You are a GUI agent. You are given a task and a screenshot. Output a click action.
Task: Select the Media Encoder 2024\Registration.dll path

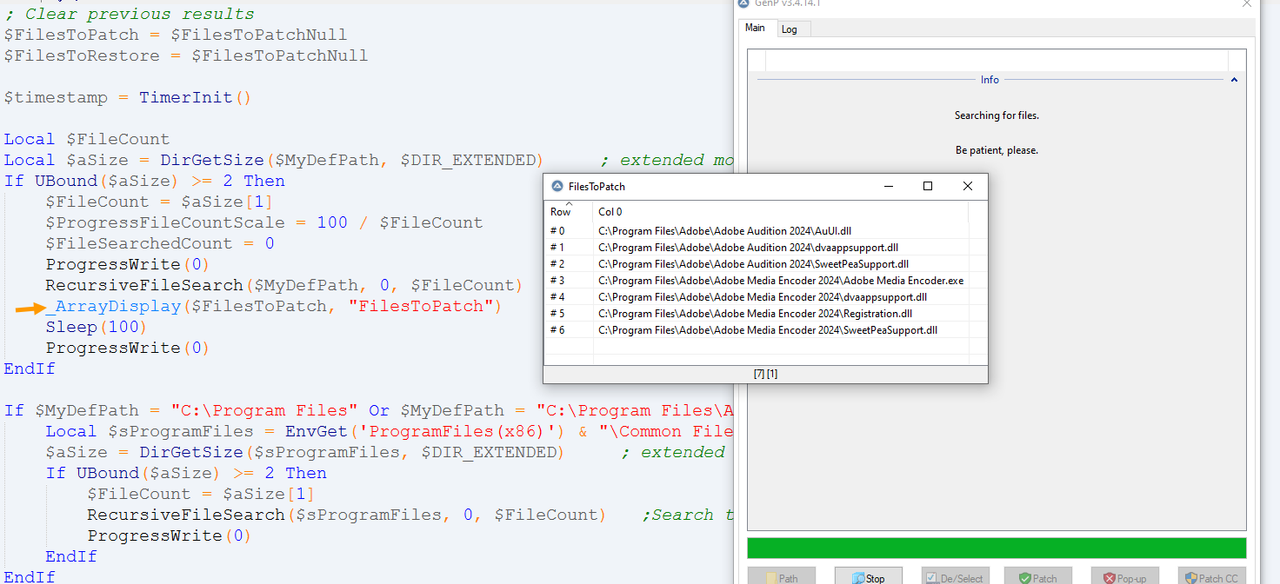click(x=755, y=314)
